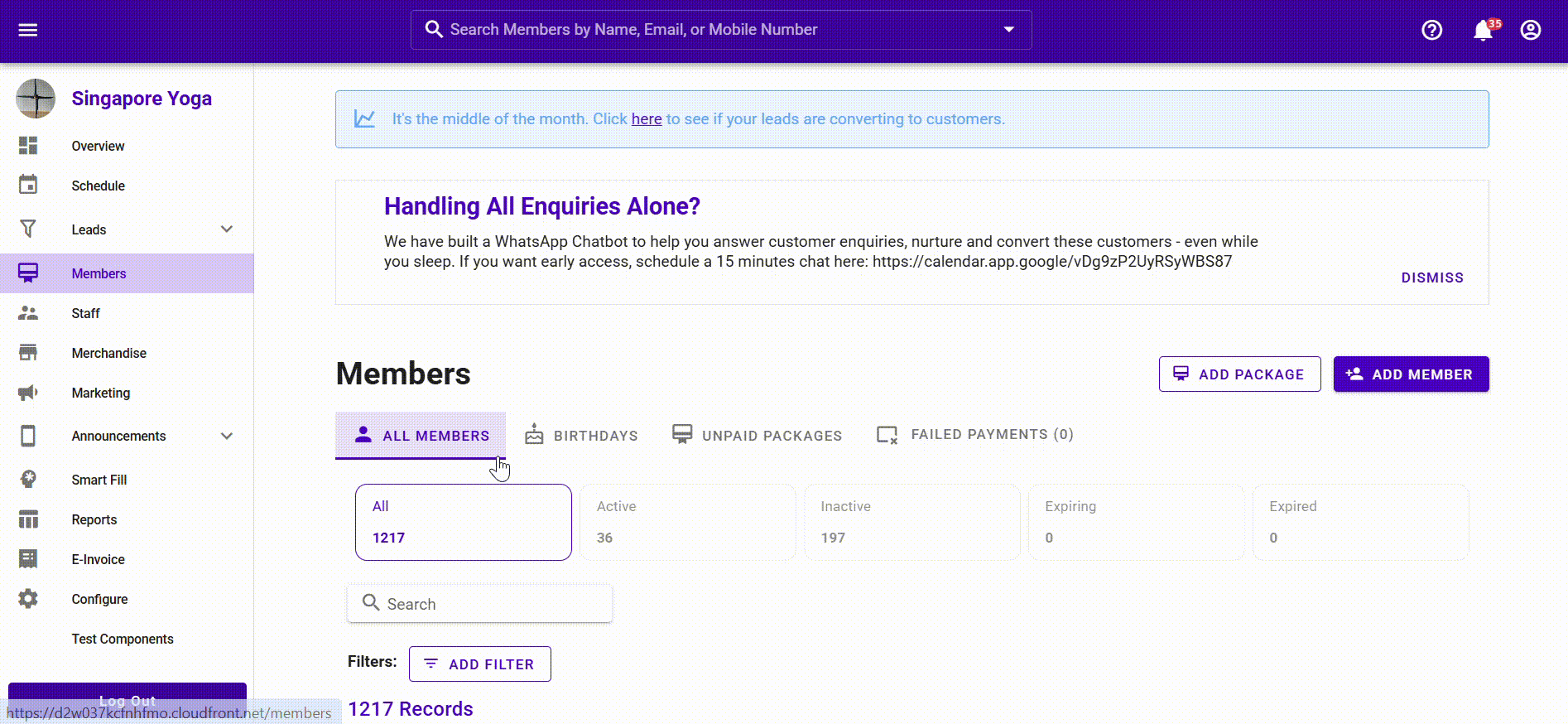Open Reports section
1568x724 pixels.
[x=94, y=519]
